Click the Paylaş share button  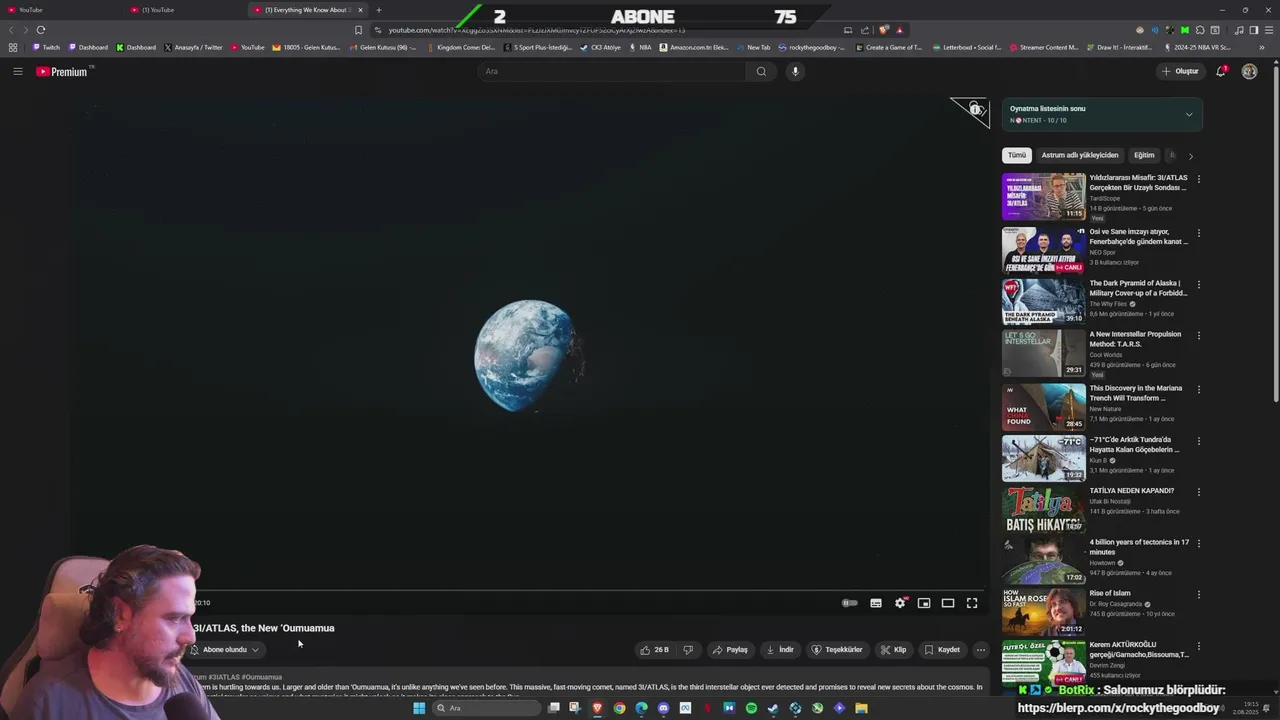[730, 650]
